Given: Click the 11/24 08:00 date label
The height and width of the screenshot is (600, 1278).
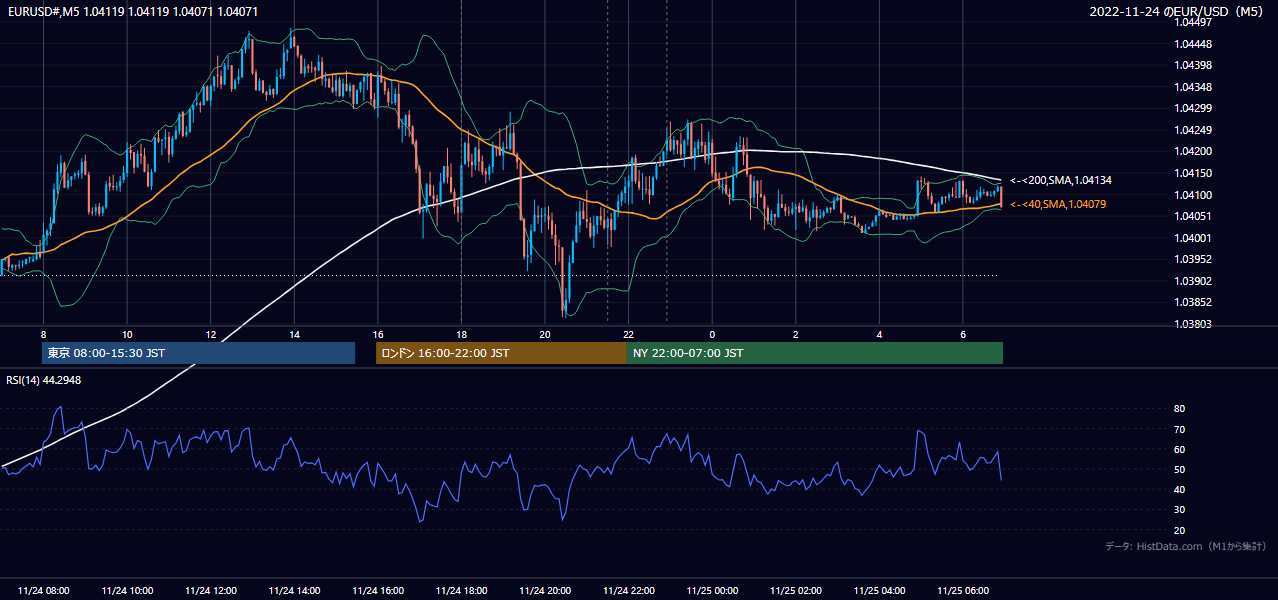Looking at the screenshot, I should (44, 591).
